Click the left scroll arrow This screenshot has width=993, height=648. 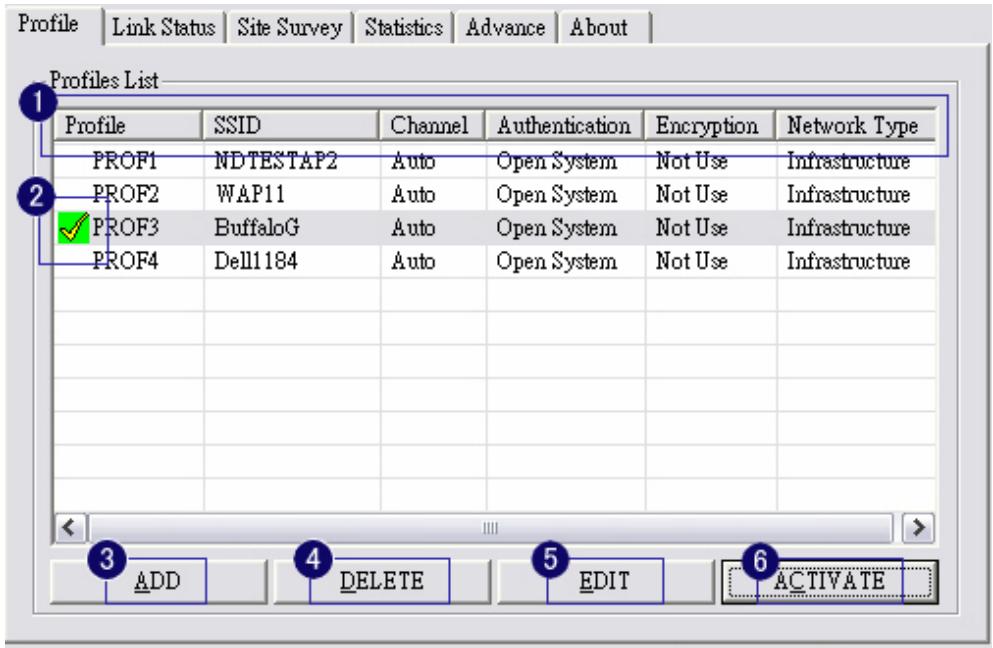click(x=70, y=528)
